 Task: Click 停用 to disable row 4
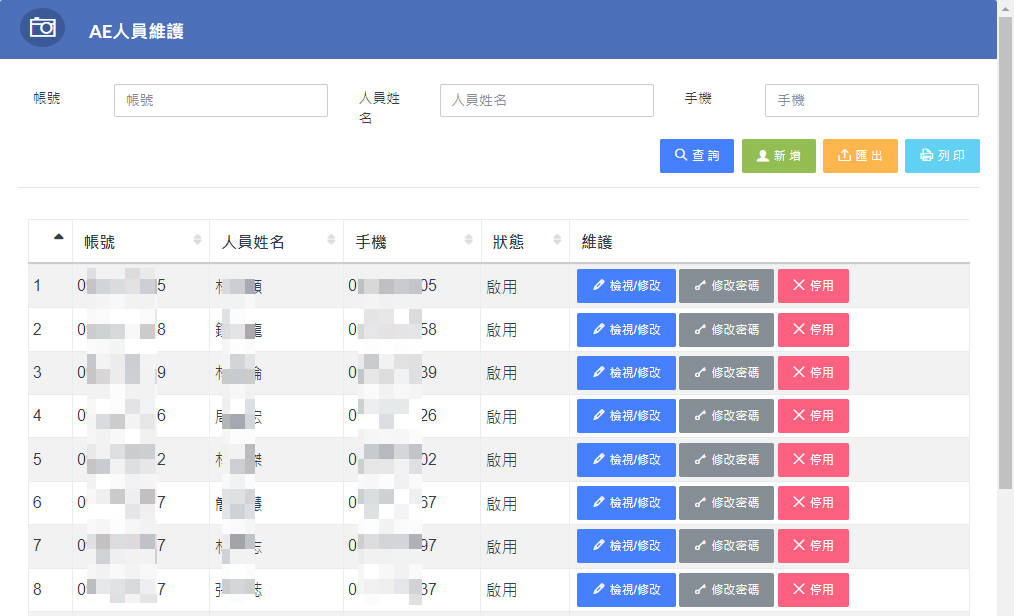[813, 416]
